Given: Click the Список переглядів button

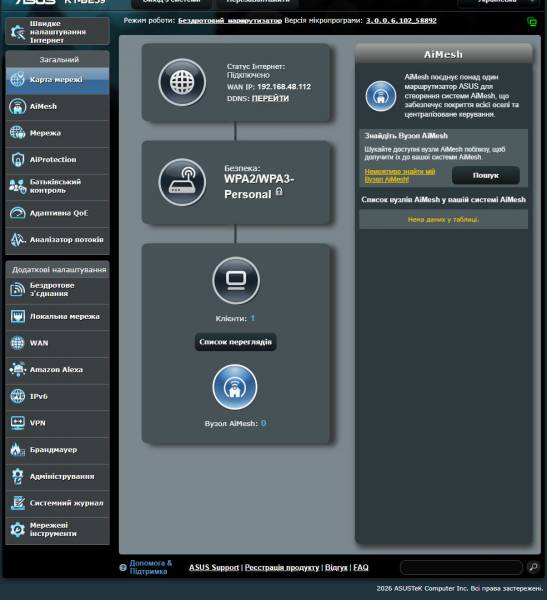Looking at the screenshot, I should (235, 342).
